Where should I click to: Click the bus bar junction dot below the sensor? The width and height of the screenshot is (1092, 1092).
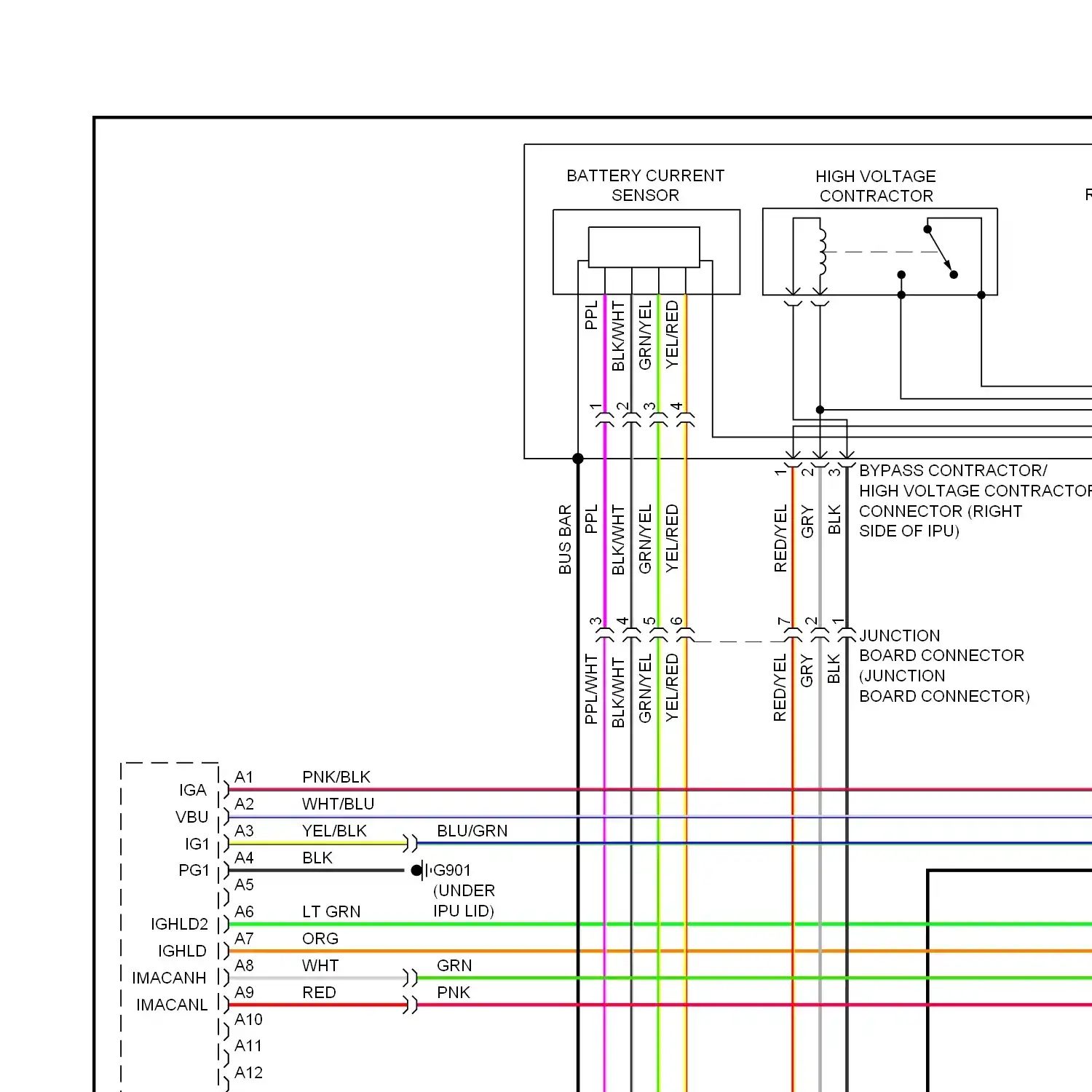pyautogui.click(x=578, y=459)
